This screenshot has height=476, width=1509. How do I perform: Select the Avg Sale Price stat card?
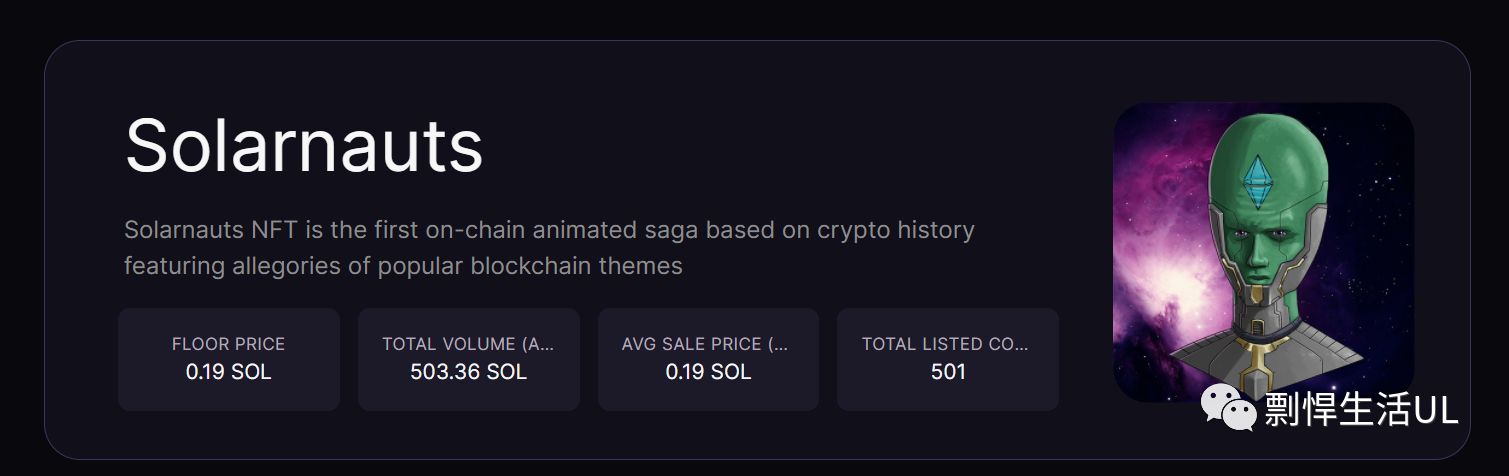708,359
